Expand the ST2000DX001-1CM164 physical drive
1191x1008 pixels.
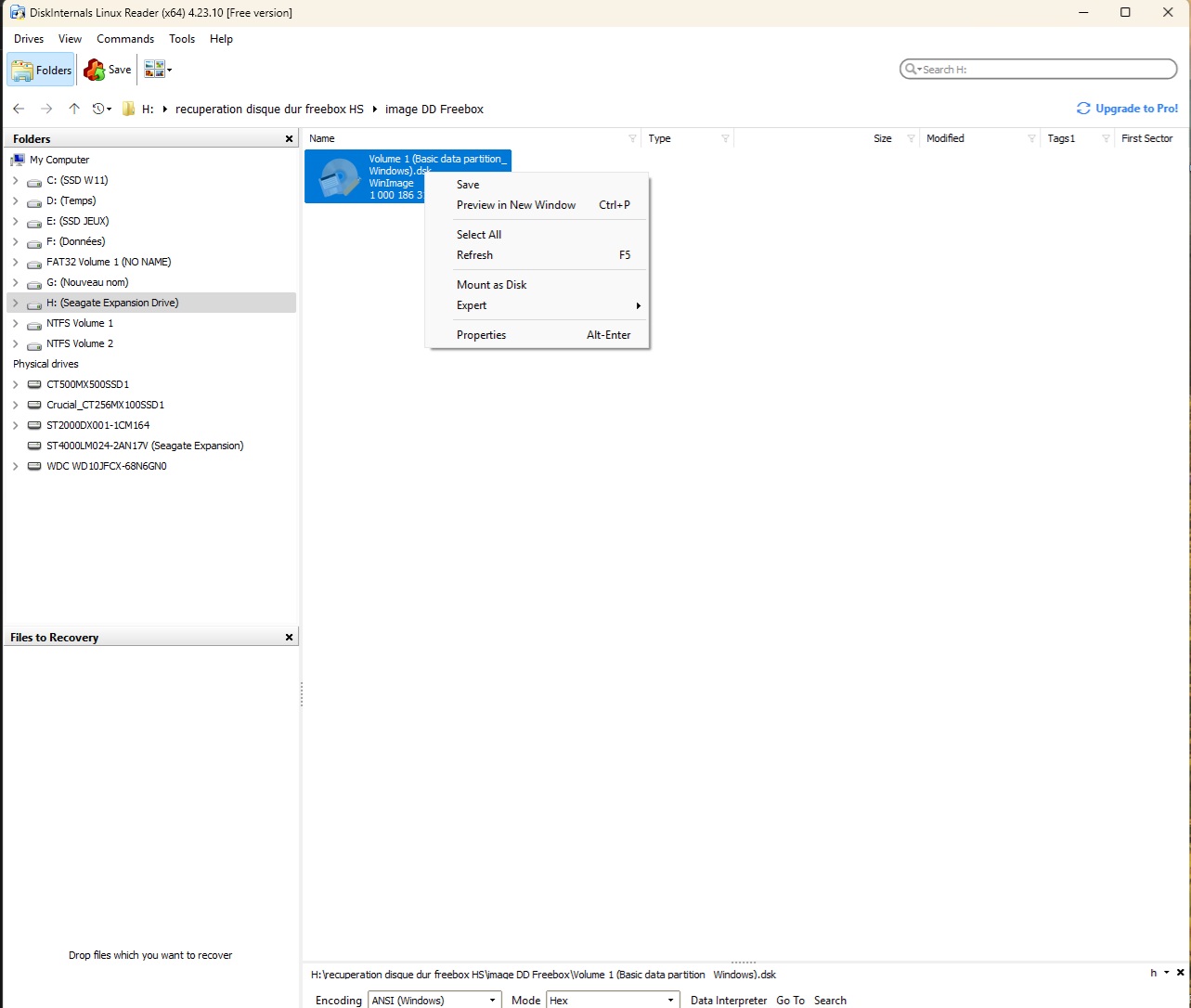(x=16, y=425)
